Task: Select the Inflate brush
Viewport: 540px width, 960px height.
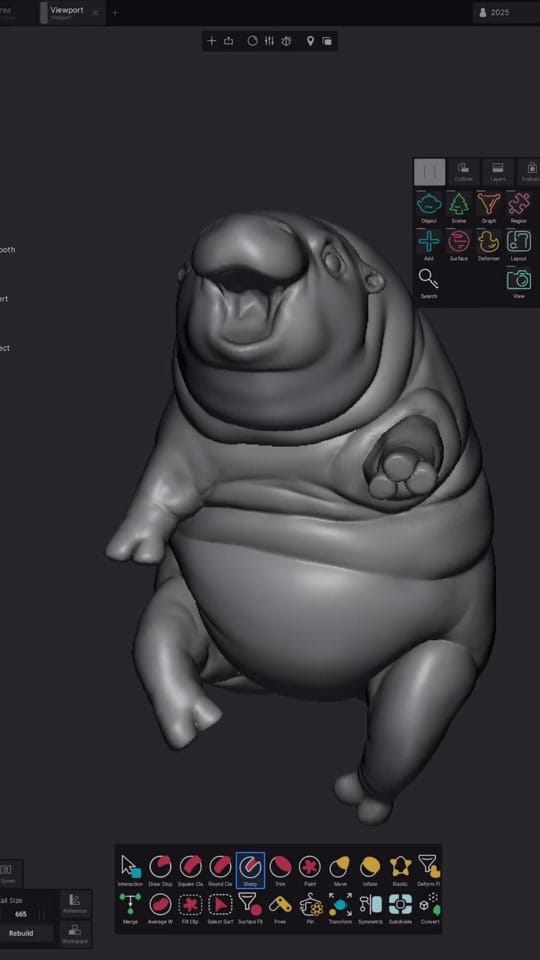Action: 370,870
